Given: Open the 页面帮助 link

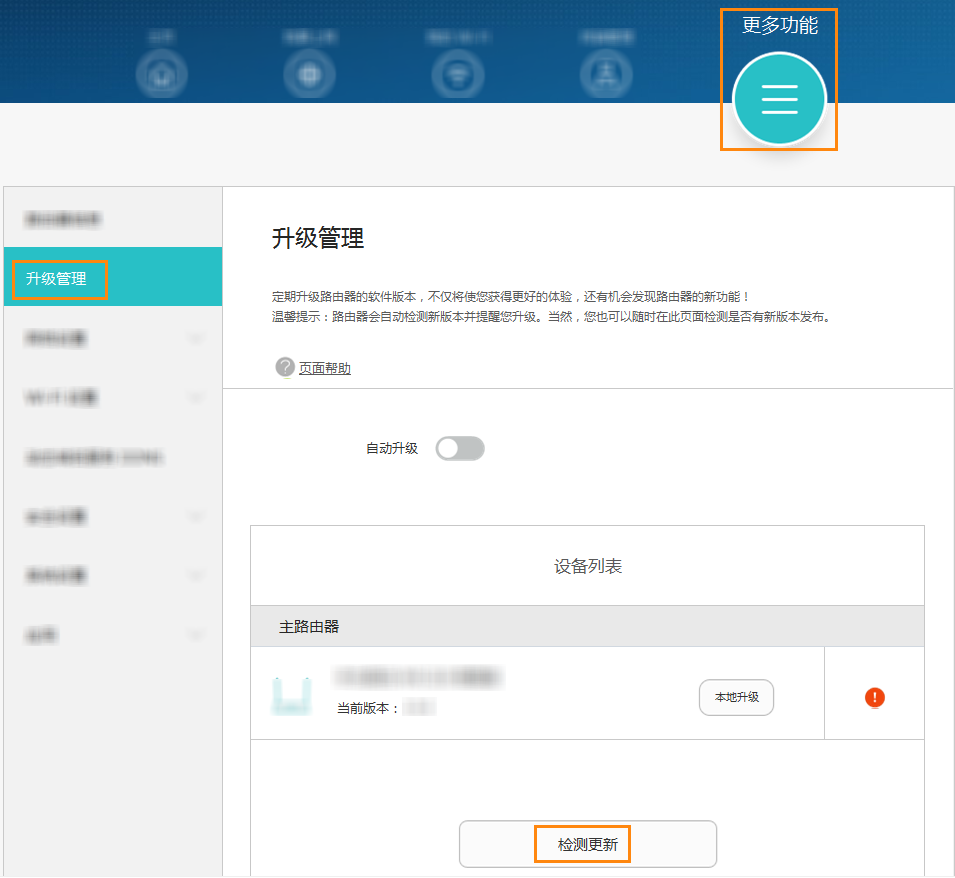Looking at the screenshot, I should (x=325, y=368).
